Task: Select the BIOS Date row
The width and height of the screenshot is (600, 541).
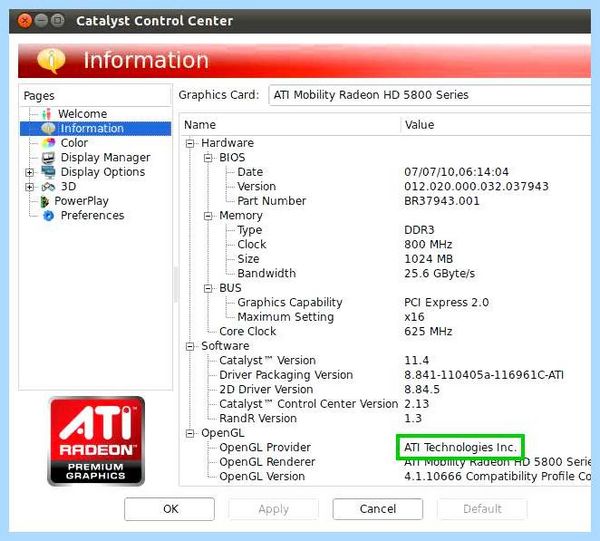Action: pos(385,172)
